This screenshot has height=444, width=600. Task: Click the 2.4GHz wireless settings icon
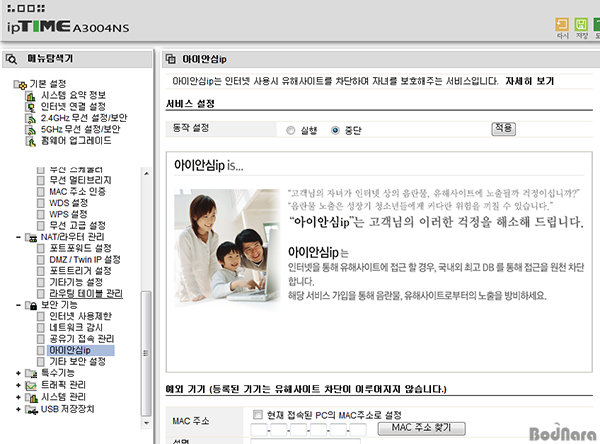30,118
